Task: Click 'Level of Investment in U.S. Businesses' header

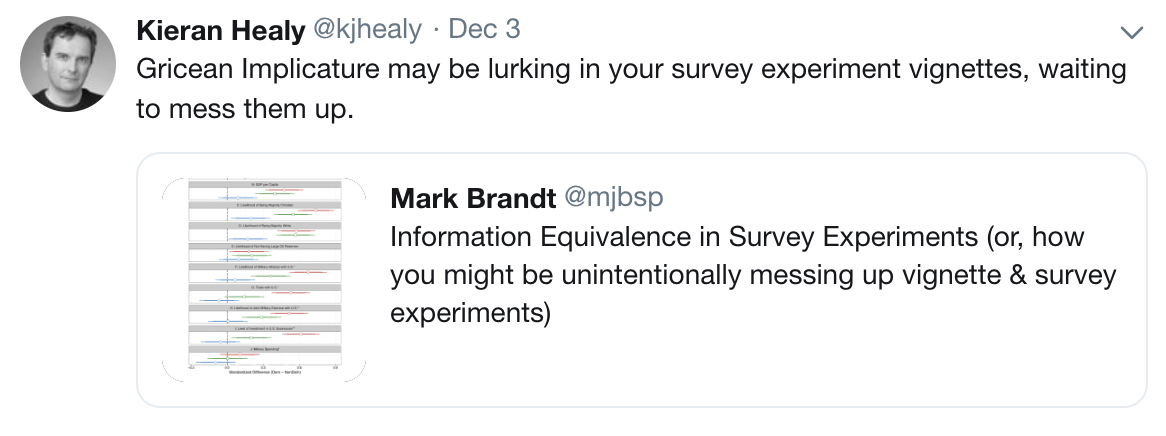Action: click(x=265, y=328)
